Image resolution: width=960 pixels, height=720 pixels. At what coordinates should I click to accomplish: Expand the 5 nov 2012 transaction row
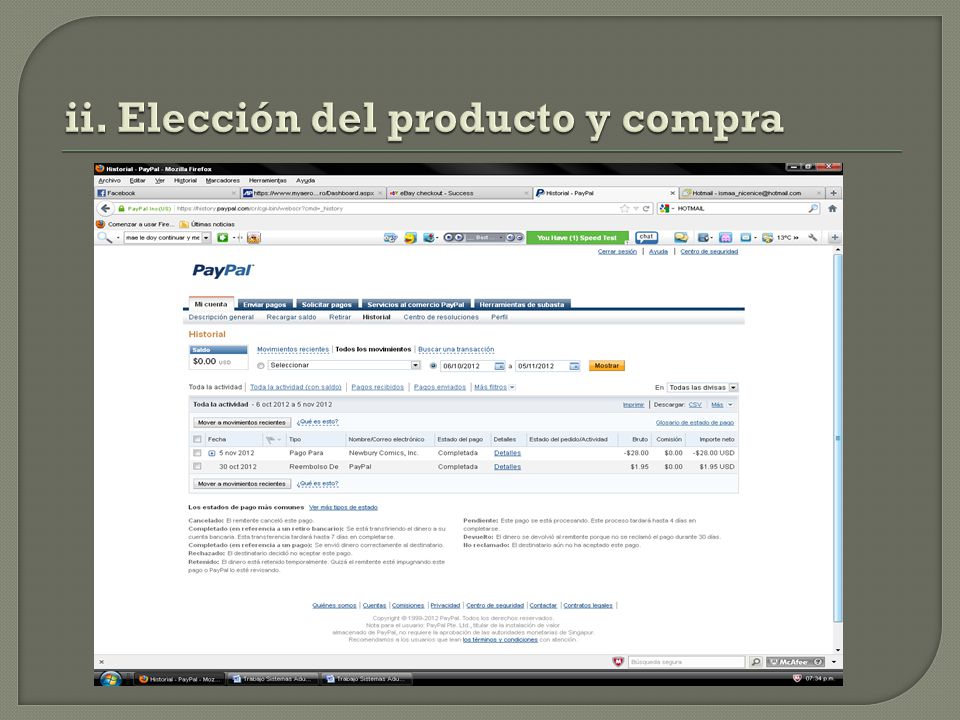pyautogui.click(x=212, y=453)
